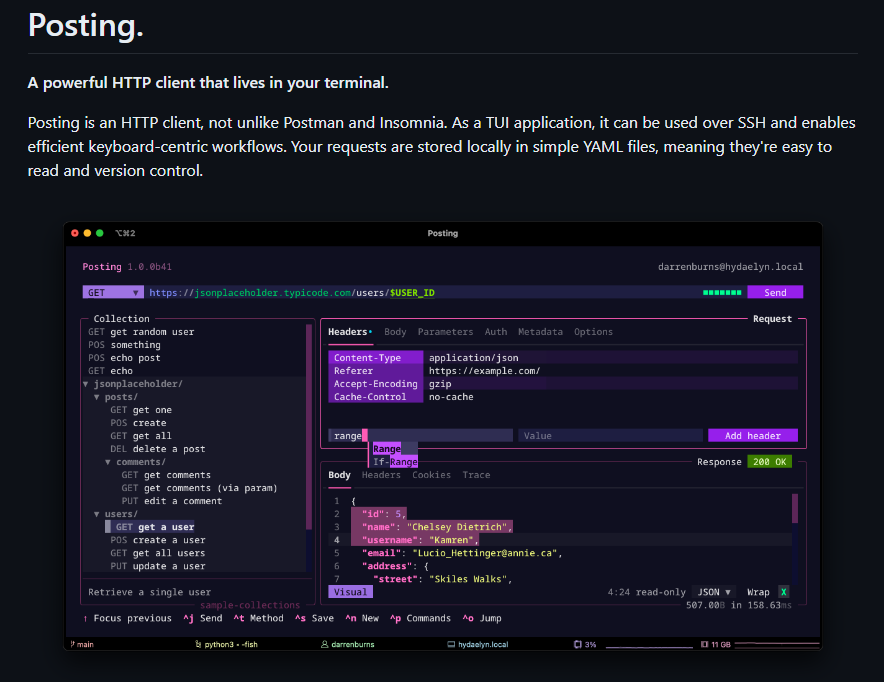Viewport: 884px width, 682px height.
Task: Toggle the Wrap X checkbox in response footer
Action: [784, 592]
